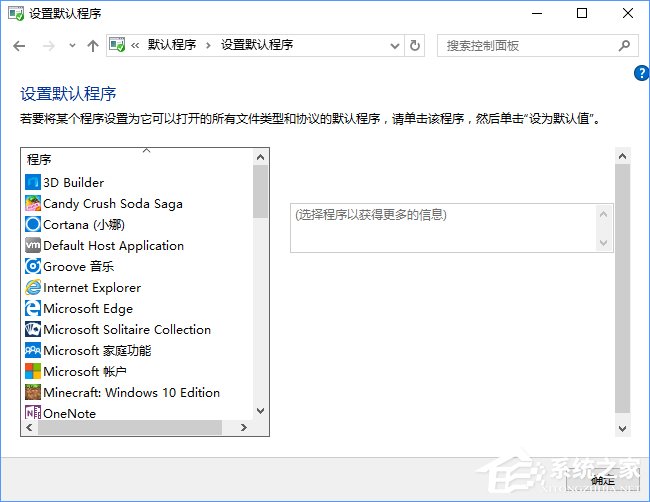This screenshot has width=650, height=502.
Task: Click the Microsoft 家庭功能 icon
Action: click(33, 350)
